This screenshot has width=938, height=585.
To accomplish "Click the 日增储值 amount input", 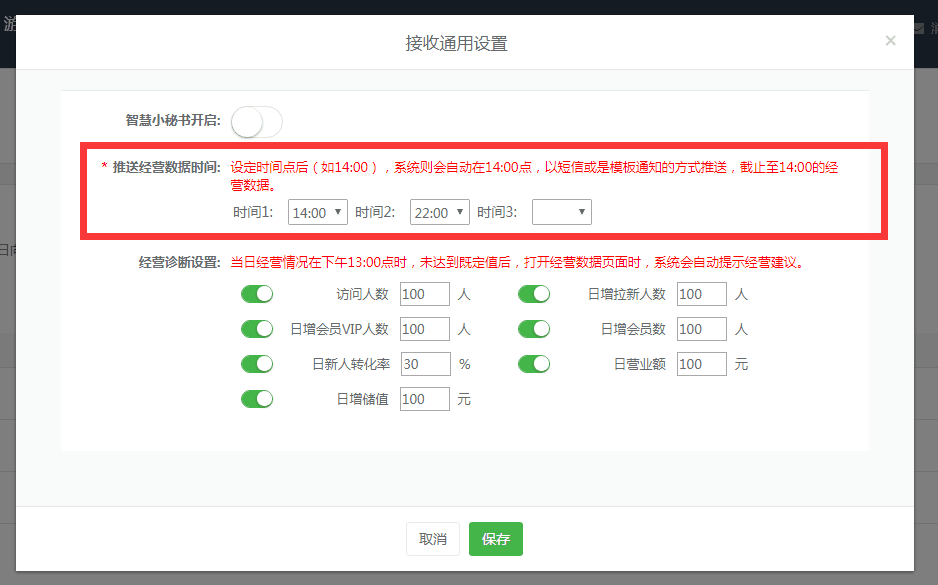I will click(x=424, y=399).
